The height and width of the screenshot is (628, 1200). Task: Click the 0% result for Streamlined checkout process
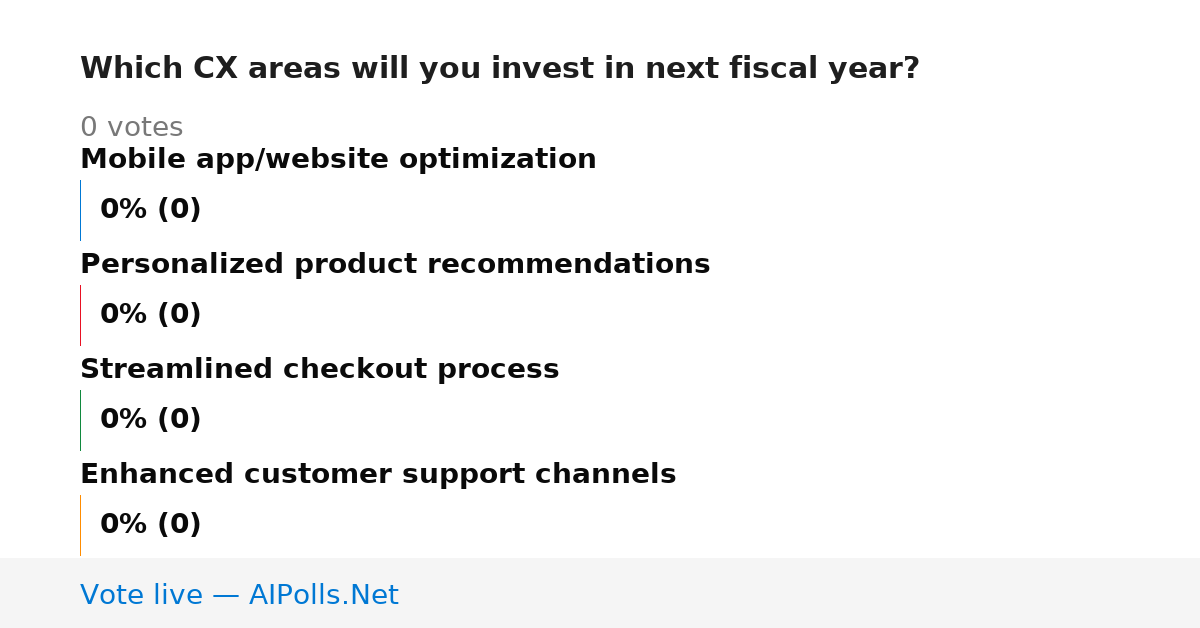(124, 420)
